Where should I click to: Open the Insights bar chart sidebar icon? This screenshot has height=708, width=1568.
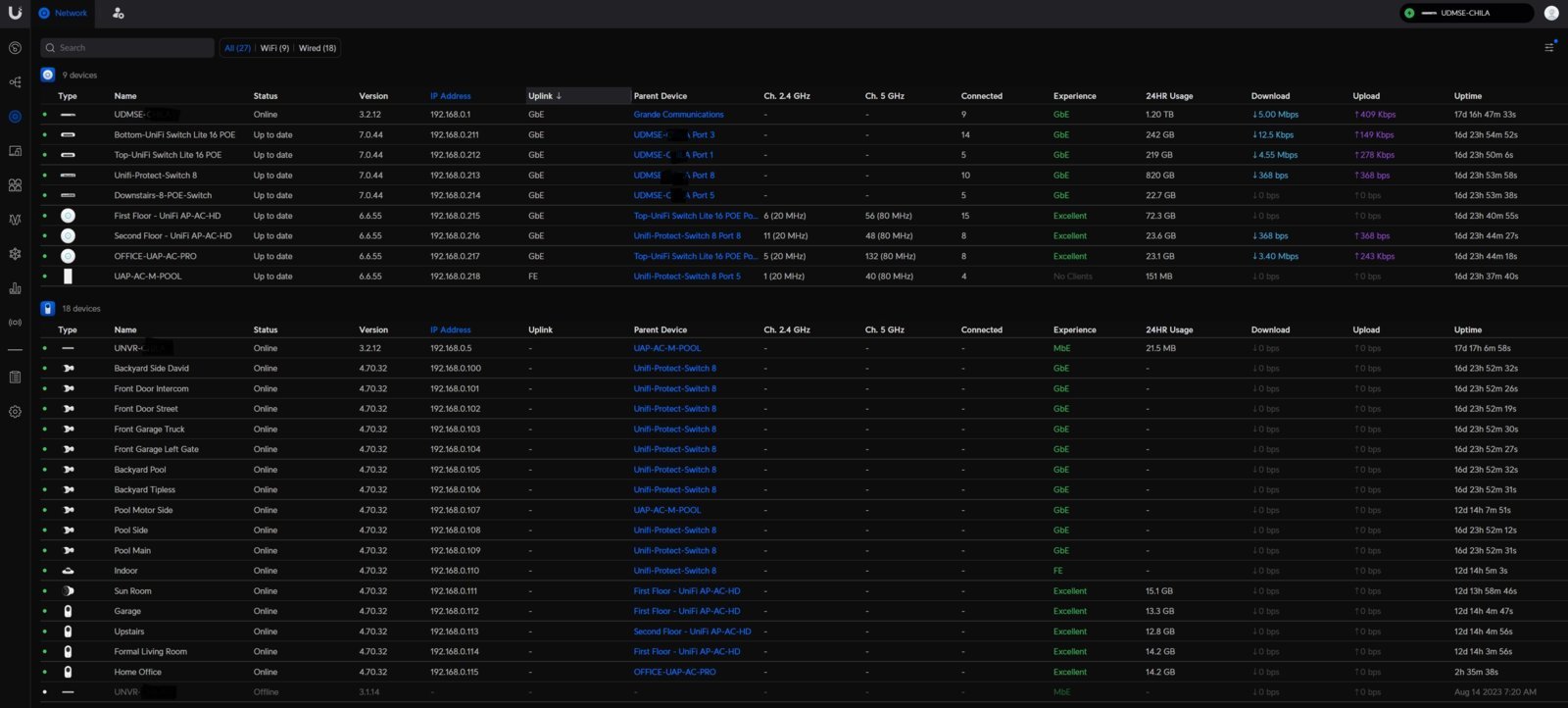[15, 288]
